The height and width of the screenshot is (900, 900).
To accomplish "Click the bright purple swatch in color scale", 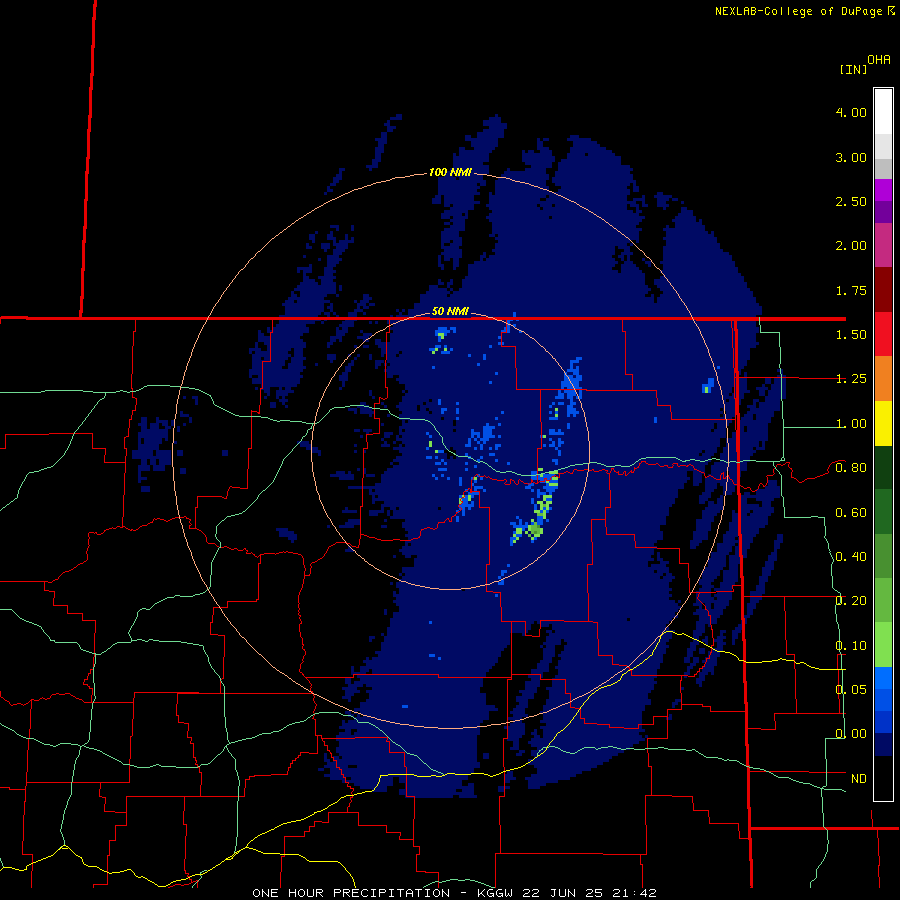I will coord(883,190).
